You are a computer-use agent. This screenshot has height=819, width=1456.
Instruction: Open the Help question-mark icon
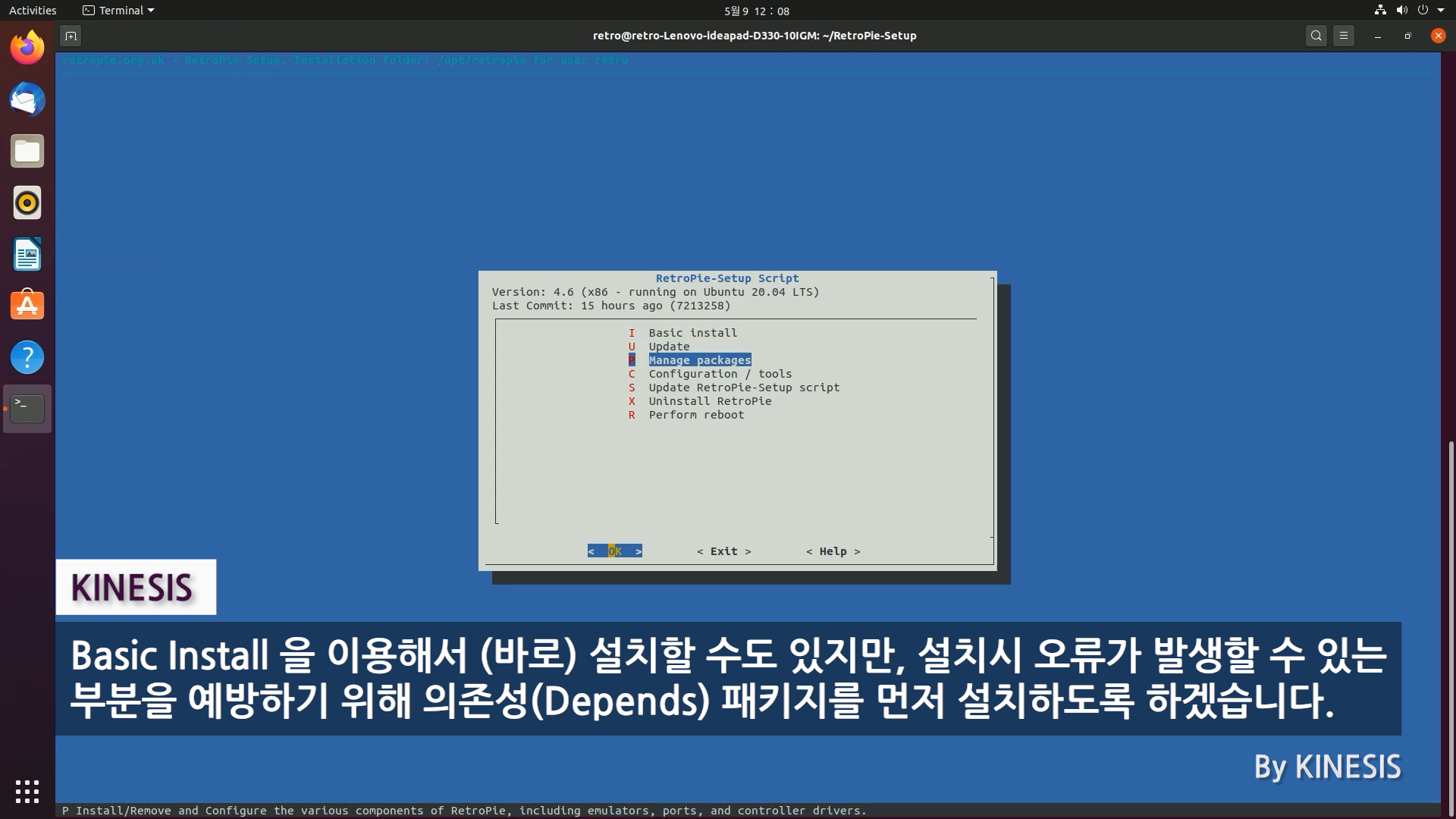pos(27,357)
